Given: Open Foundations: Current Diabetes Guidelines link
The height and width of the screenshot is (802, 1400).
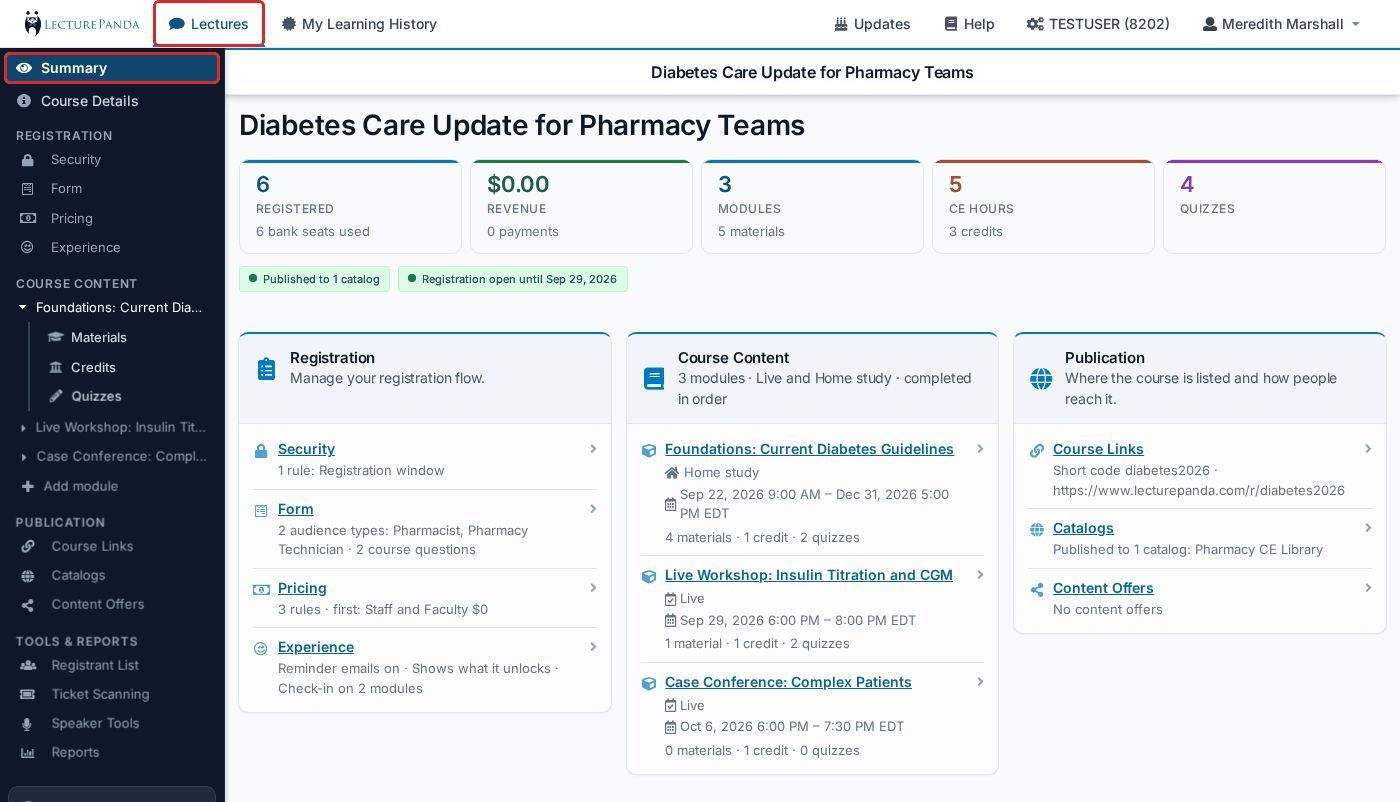Looking at the screenshot, I should pos(809,449).
